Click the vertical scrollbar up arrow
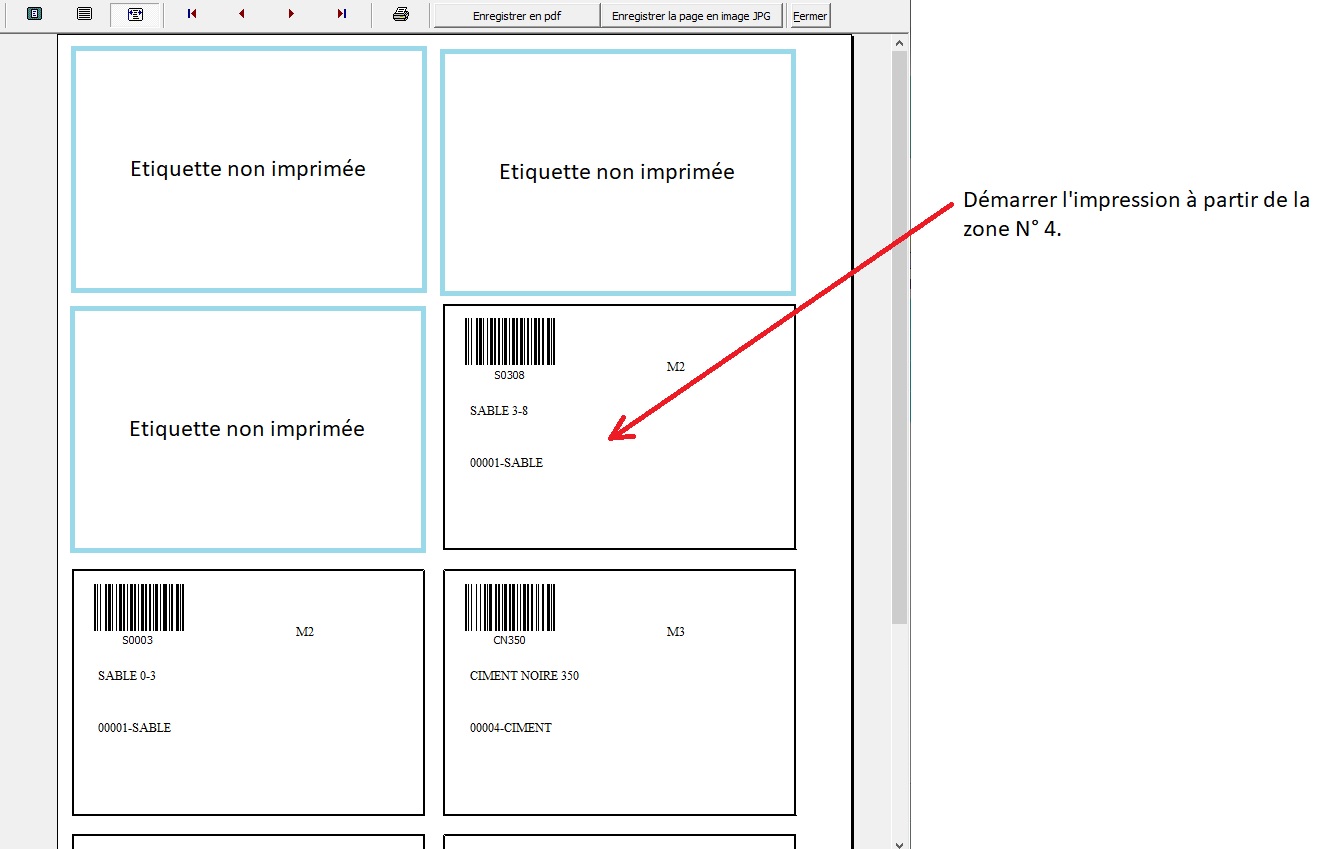Viewport: 1320px width, 849px height. tap(899, 44)
